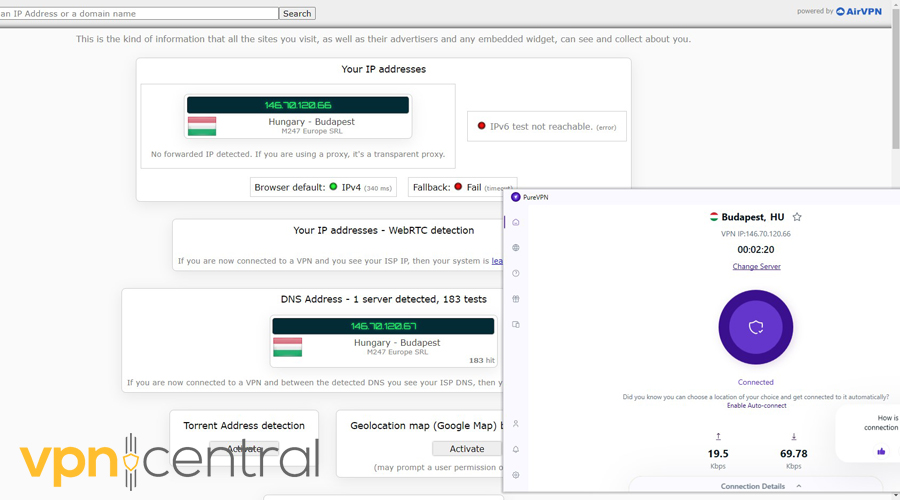This screenshot has height=500, width=900.
Task: Focus the IP address or domain input
Action: (139, 13)
